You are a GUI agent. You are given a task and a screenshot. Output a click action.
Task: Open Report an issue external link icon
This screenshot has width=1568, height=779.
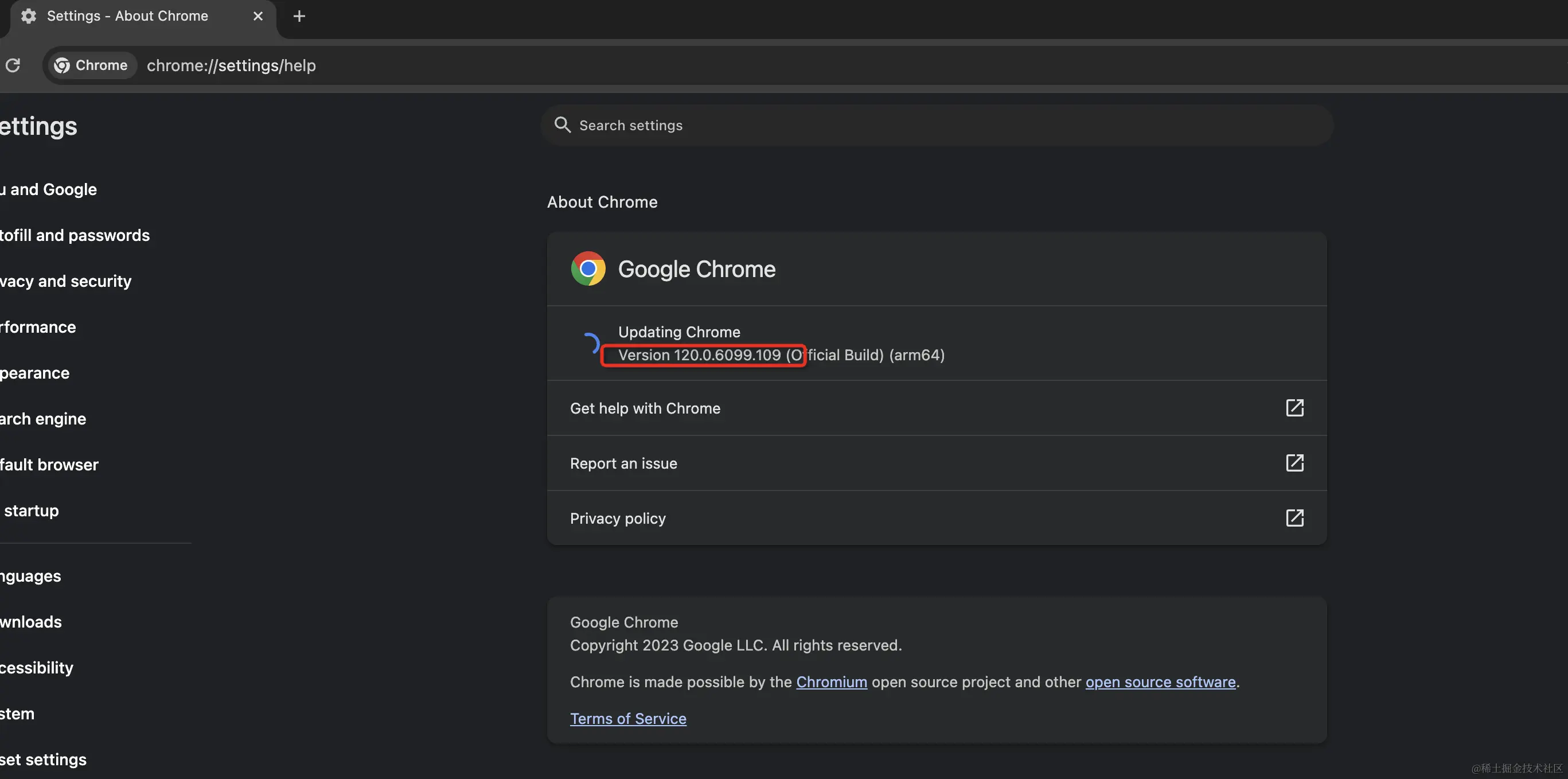(x=1294, y=463)
